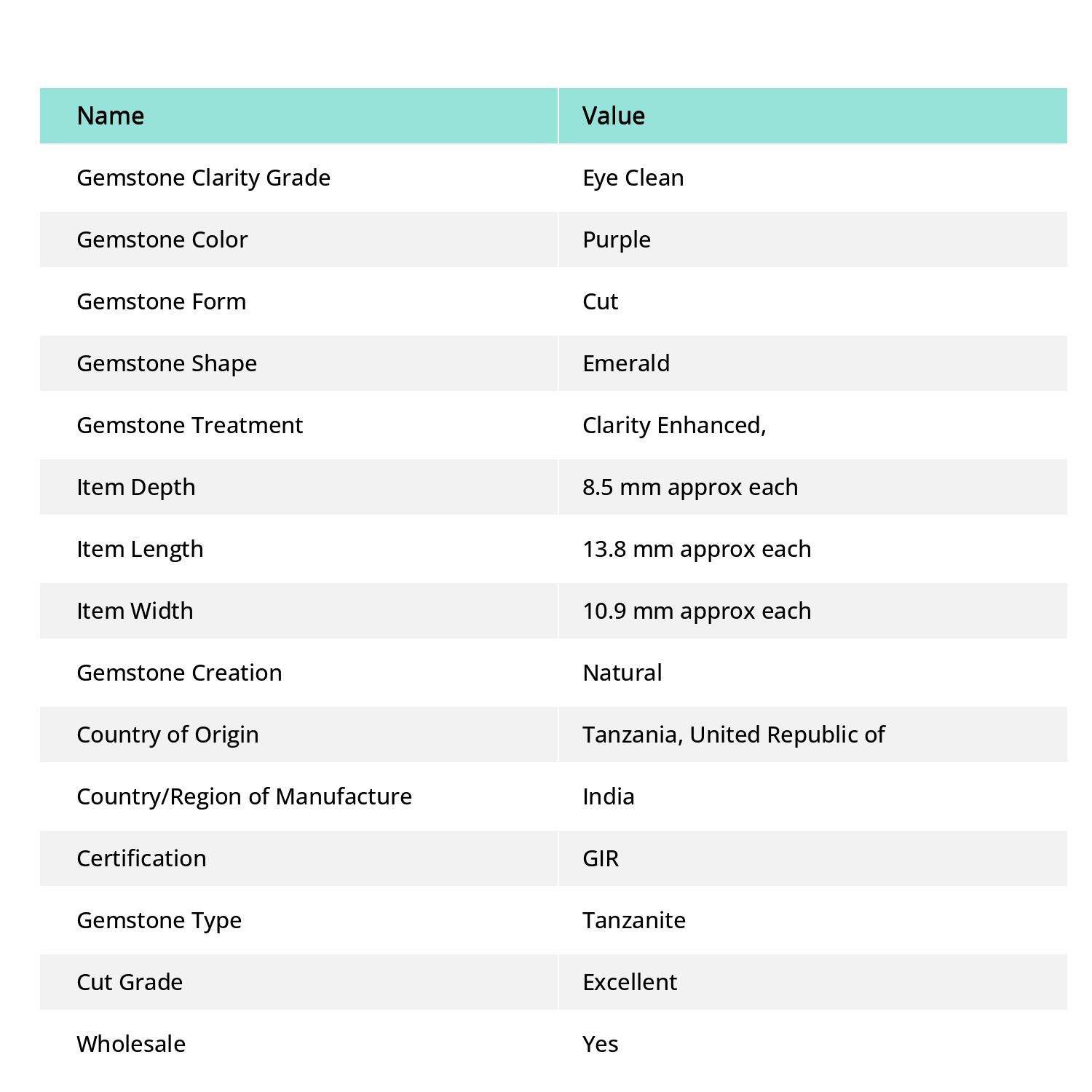Select the Gemstone Form label
The width and height of the screenshot is (1092, 1092).
162,301
